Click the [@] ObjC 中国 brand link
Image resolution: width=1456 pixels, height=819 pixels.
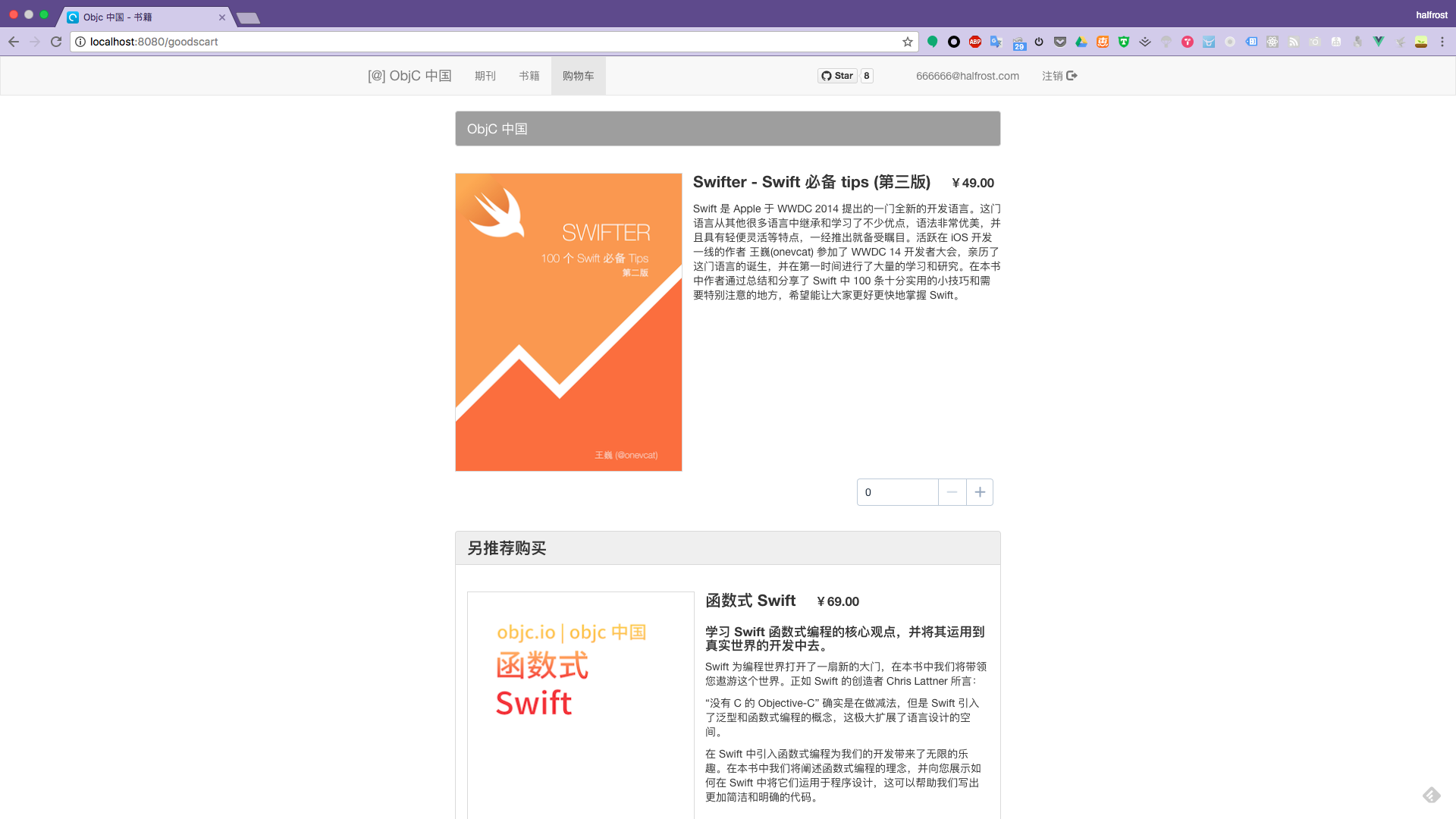[409, 76]
